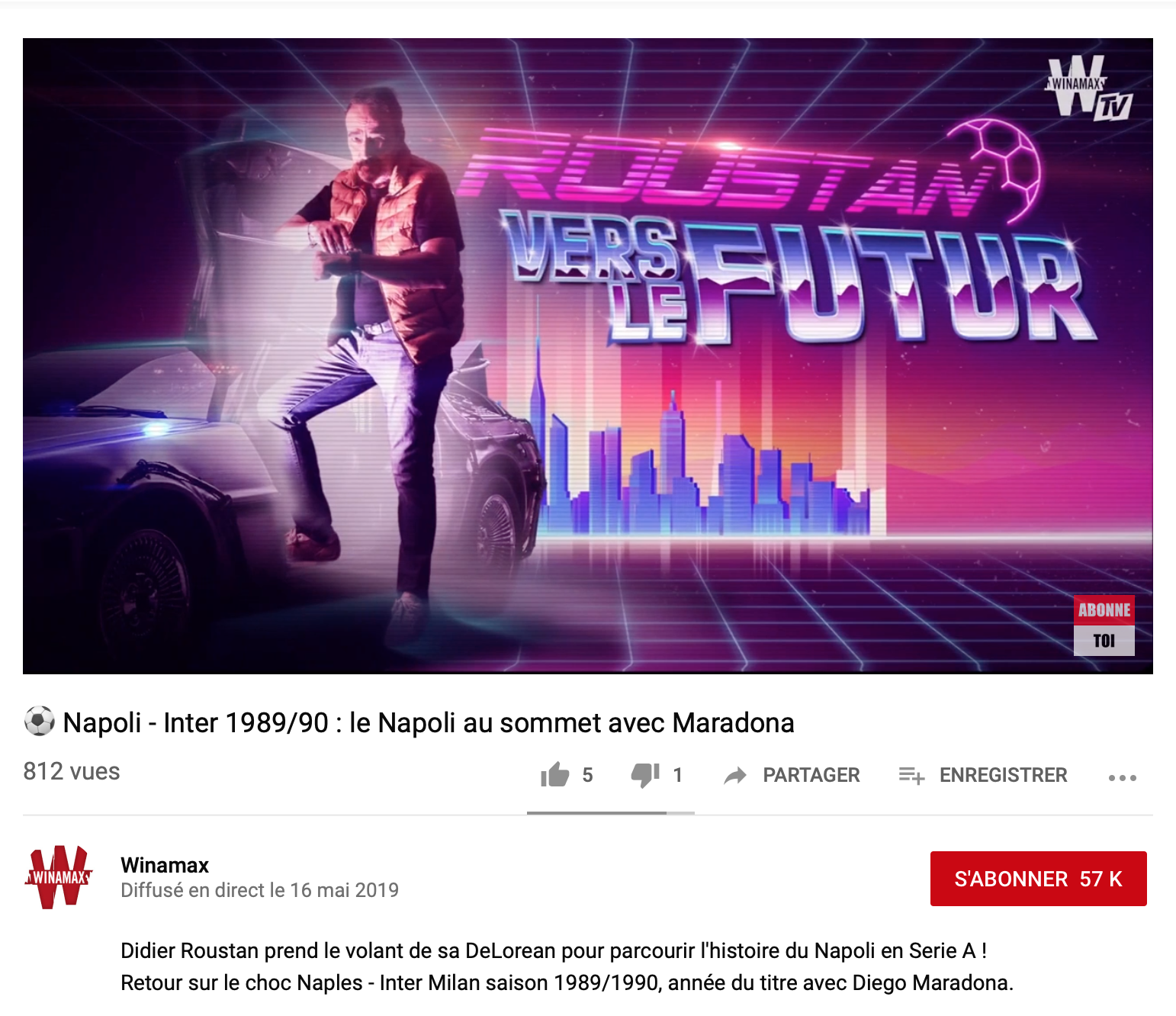Click the dislike count number 1
The width and height of the screenshot is (1176, 1016).
coord(677,775)
